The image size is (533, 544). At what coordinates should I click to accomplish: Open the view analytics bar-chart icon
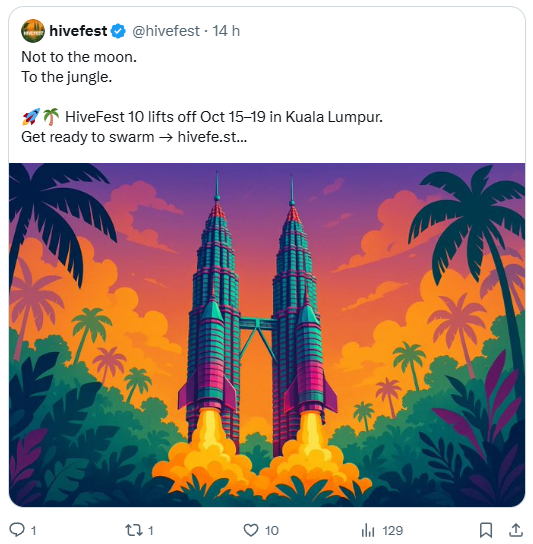[368, 530]
